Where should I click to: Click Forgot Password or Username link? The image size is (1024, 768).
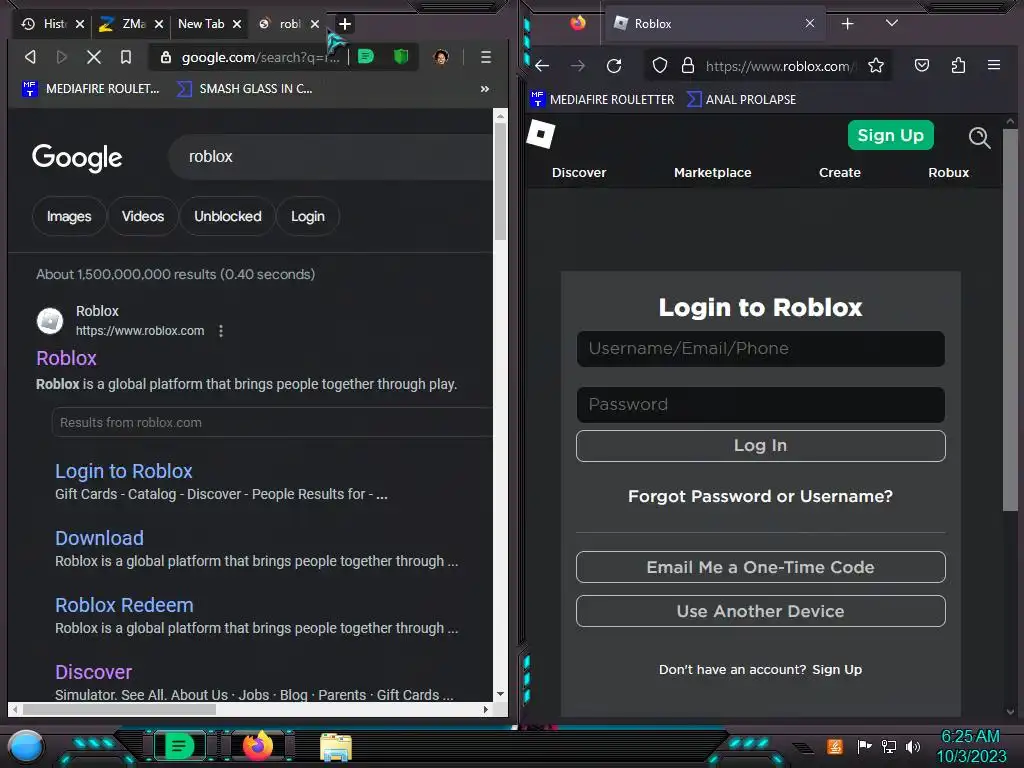(760, 496)
